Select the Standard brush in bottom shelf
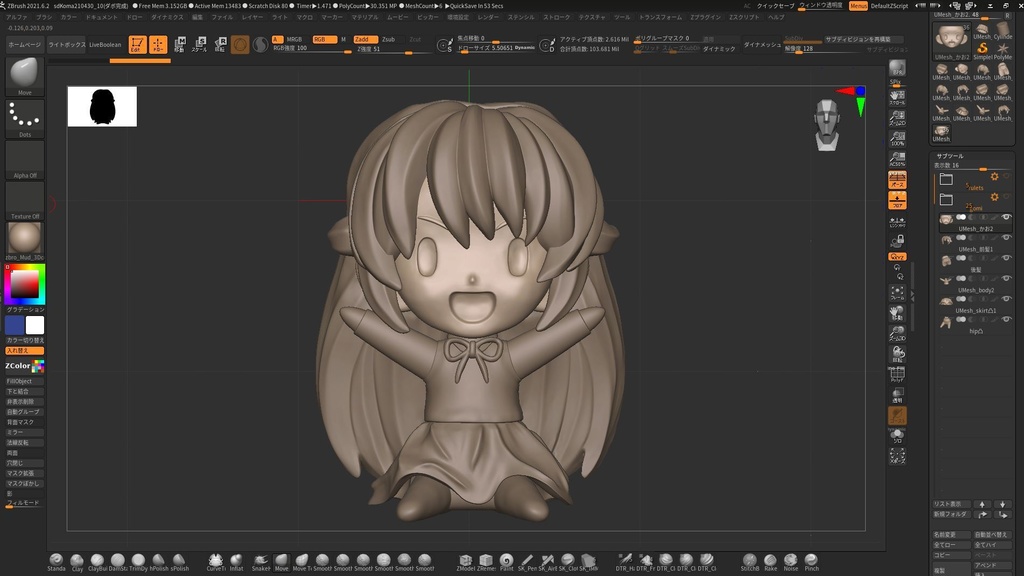The height and width of the screenshot is (576, 1024). tap(55, 561)
